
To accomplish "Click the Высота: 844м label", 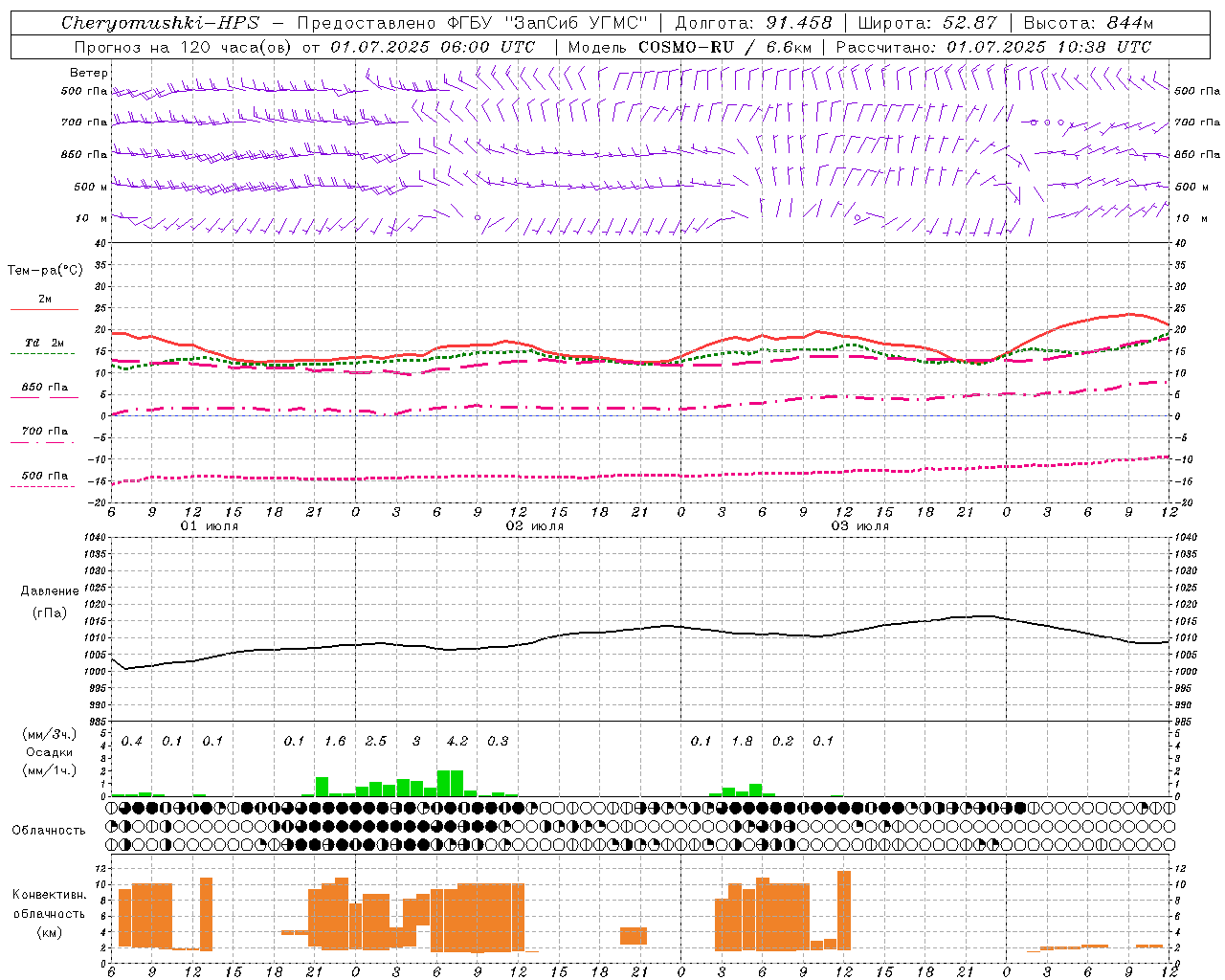I will (1088, 23).
